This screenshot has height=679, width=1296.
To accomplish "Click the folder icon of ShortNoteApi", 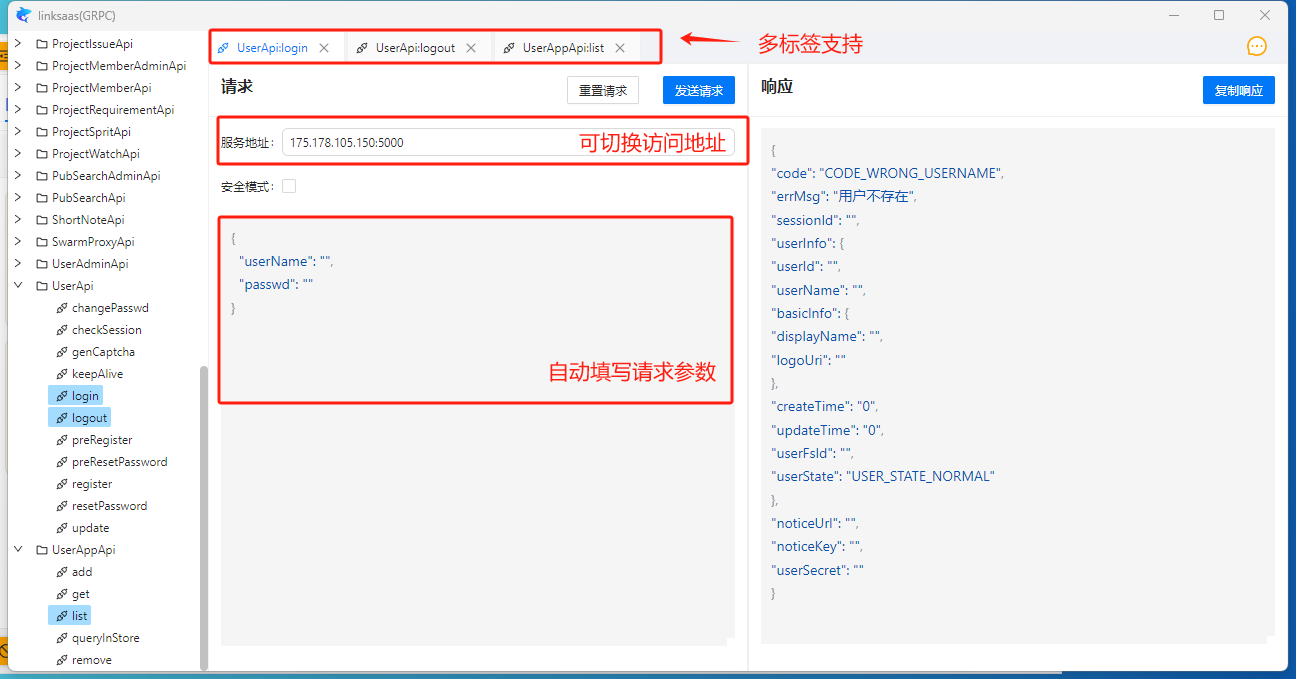I will [42, 220].
